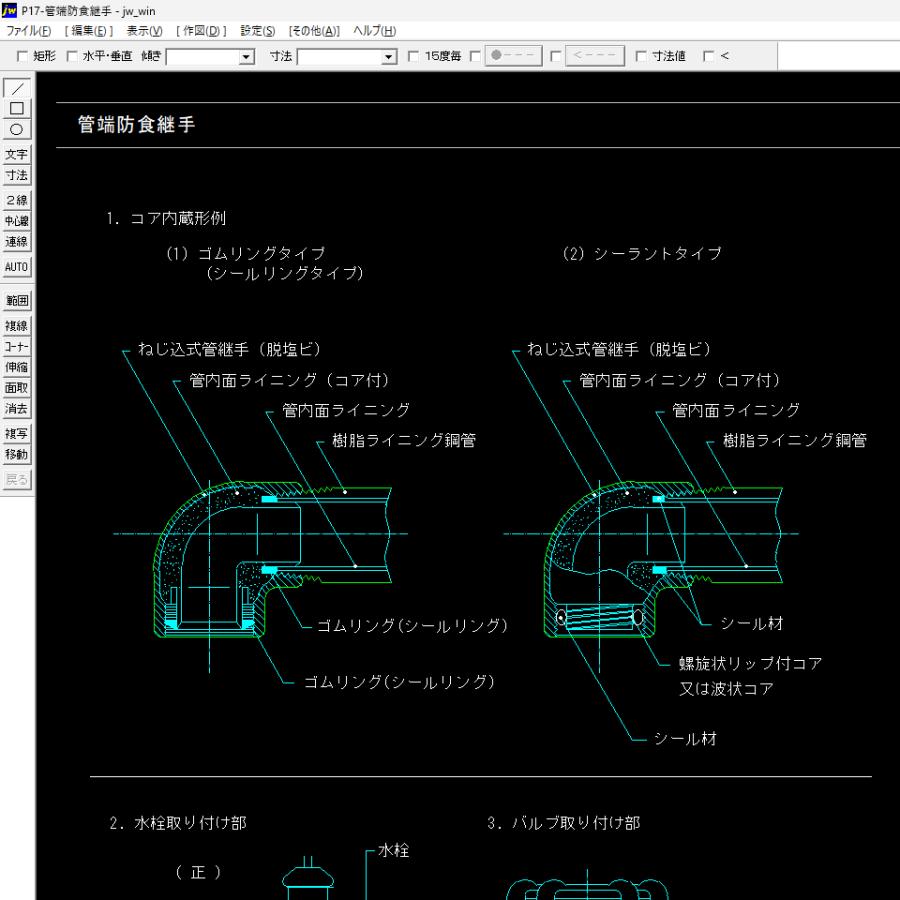Click inside the 傾き input field
This screenshot has width=900, height=900.
click(203, 57)
